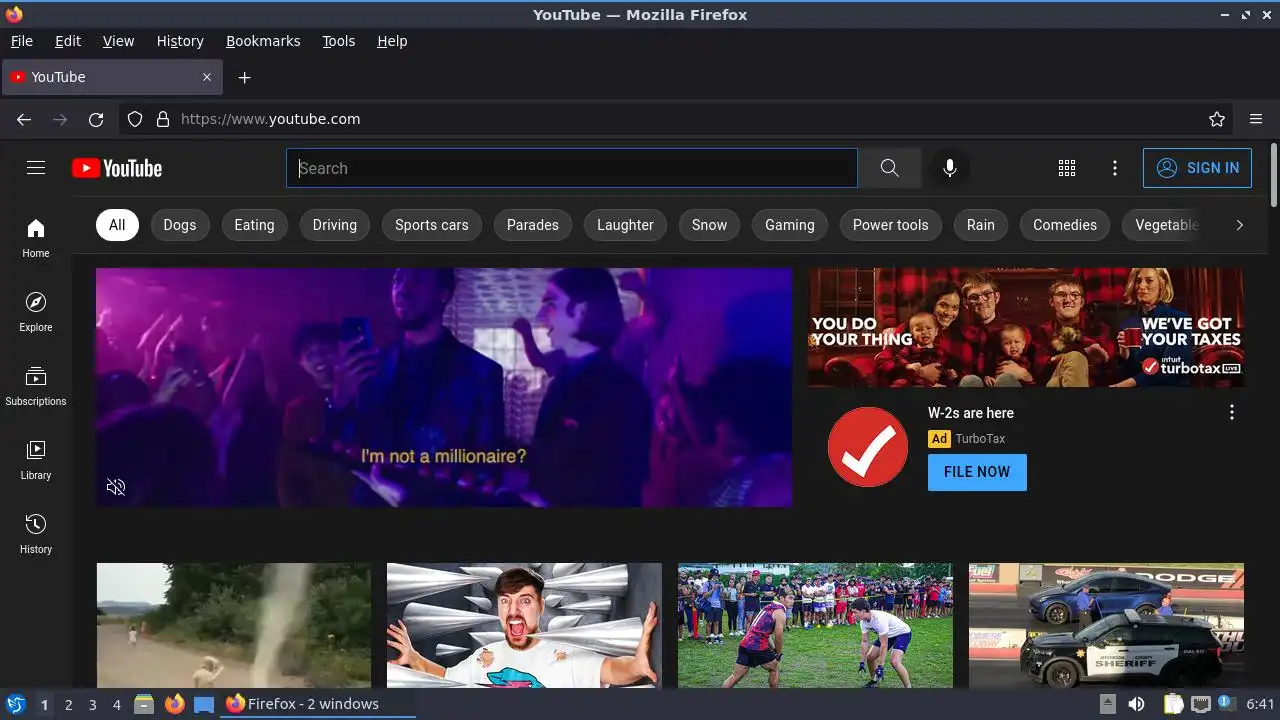Open Explore in sidebar

tap(36, 312)
